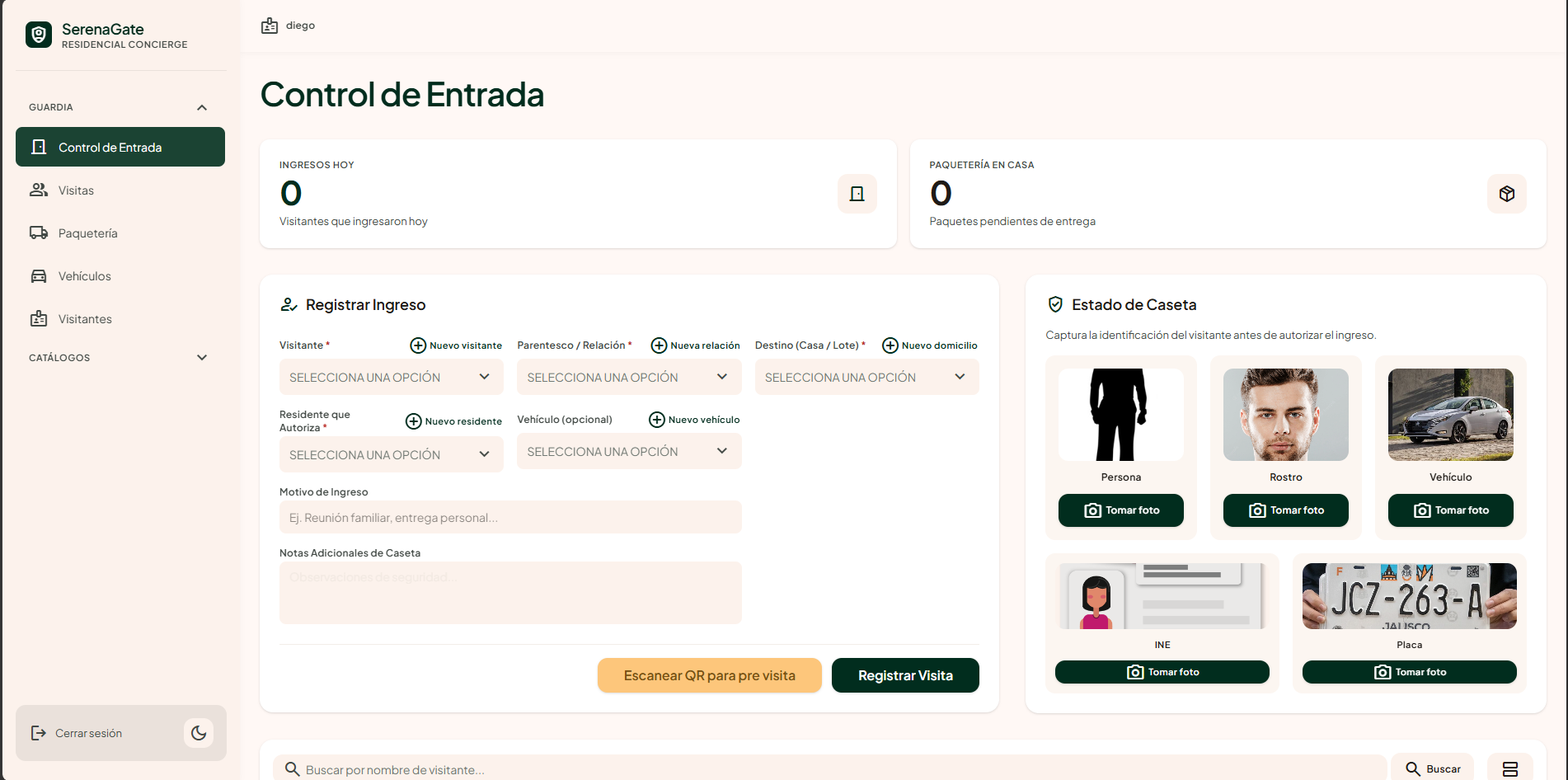Viewport: 1568px width, 780px height.
Task: Open the Visitante dropdown
Action: click(x=392, y=377)
